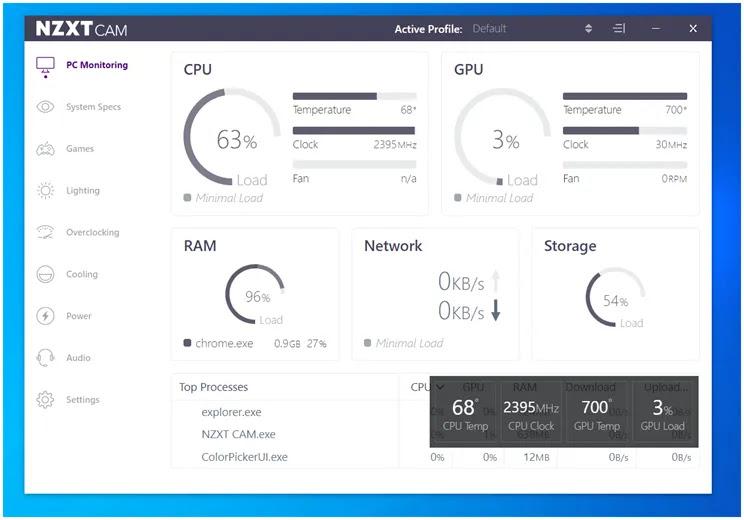
Task: Click the Storage panel title
Action: click(x=570, y=246)
